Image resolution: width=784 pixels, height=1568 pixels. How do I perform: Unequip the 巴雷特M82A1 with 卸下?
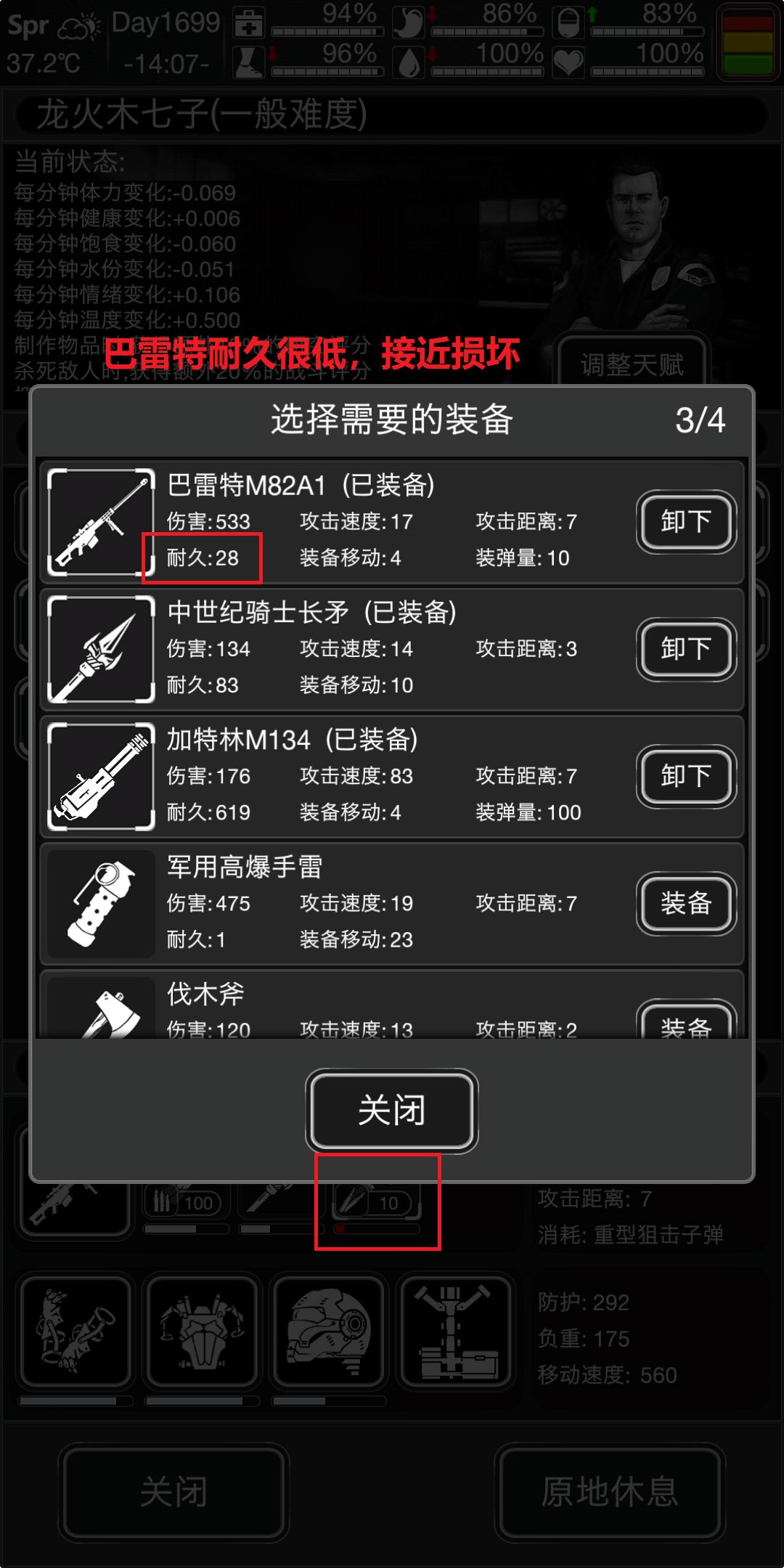(686, 522)
